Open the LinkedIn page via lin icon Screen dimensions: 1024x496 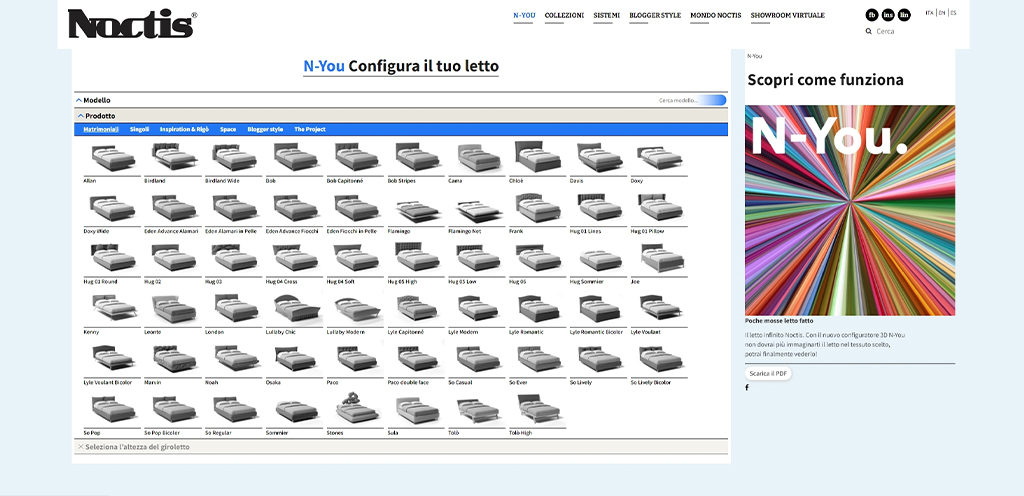pos(904,15)
